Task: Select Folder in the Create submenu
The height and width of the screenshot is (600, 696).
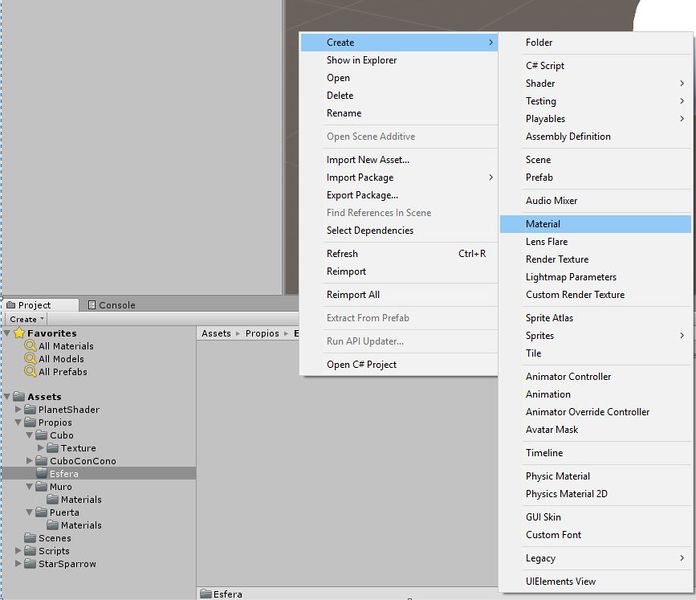Action: coord(595,43)
